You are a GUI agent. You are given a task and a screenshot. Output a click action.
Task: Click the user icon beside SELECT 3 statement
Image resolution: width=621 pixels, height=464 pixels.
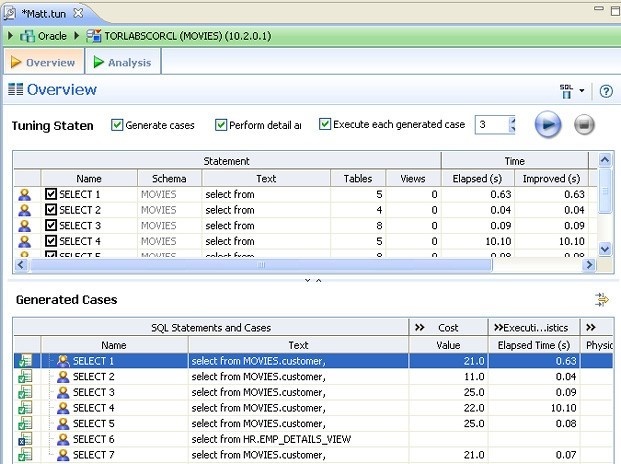coord(25,226)
